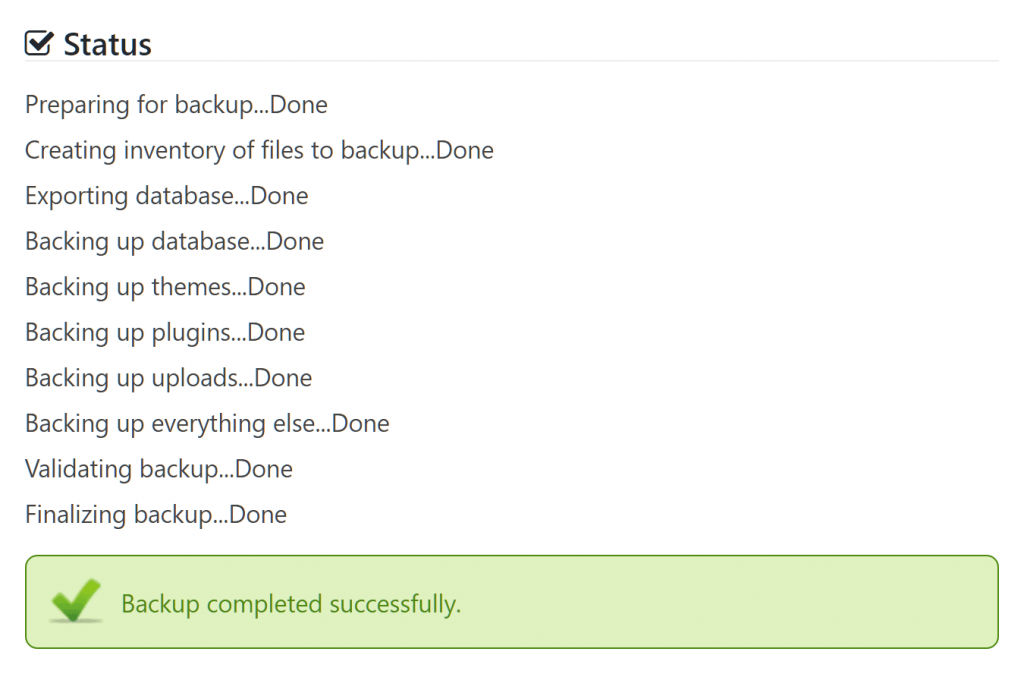This screenshot has width=1024, height=677.
Task: Click Backing up database status entry
Action: tap(174, 242)
